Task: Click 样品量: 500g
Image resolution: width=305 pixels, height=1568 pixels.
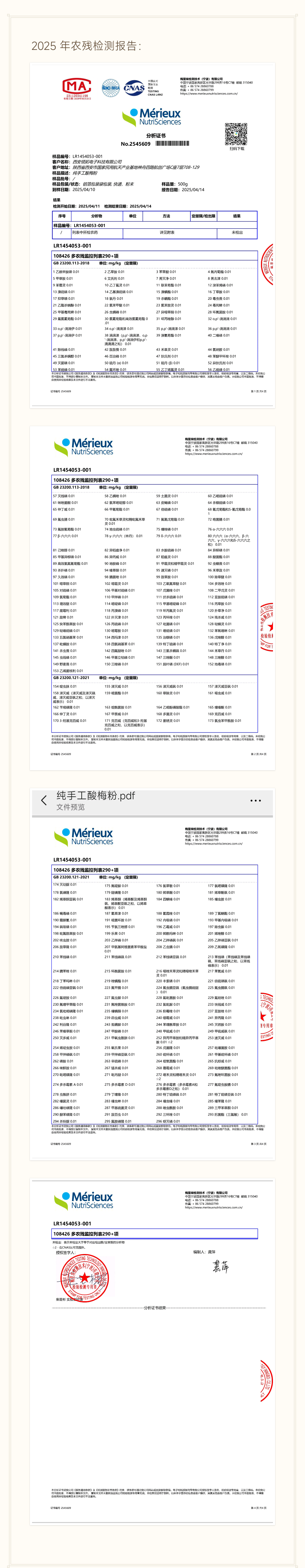Action: point(175,184)
